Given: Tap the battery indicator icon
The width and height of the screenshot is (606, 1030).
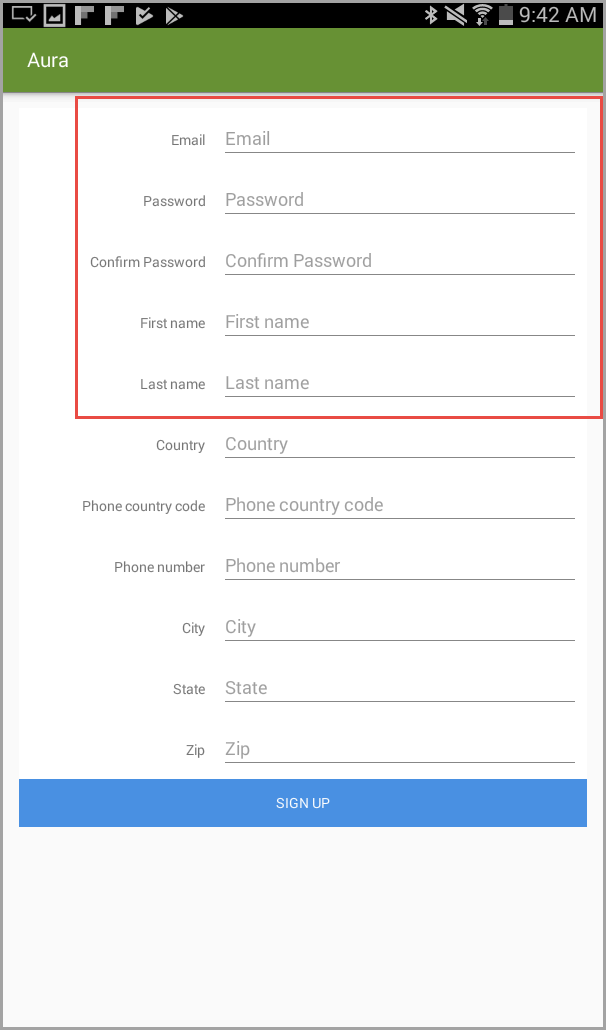Looking at the screenshot, I should click(506, 15).
